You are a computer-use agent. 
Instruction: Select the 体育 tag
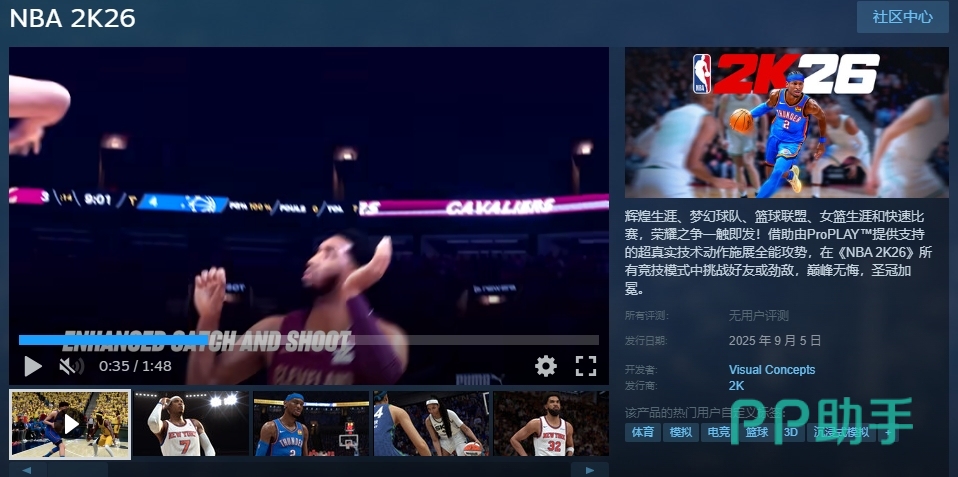click(643, 433)
